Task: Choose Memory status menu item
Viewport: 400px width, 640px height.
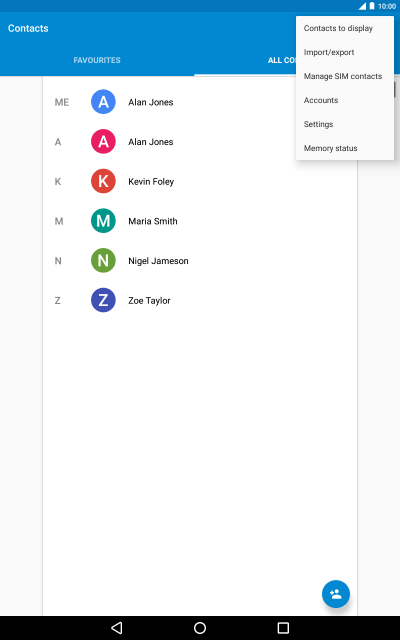Action: pyautogui.click(x=345, y=148)
